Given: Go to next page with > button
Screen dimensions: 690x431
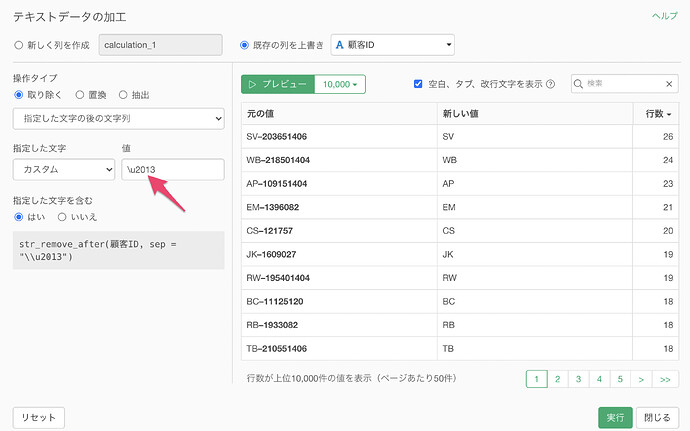Looking at the screenshot, I should coord(641,379).
